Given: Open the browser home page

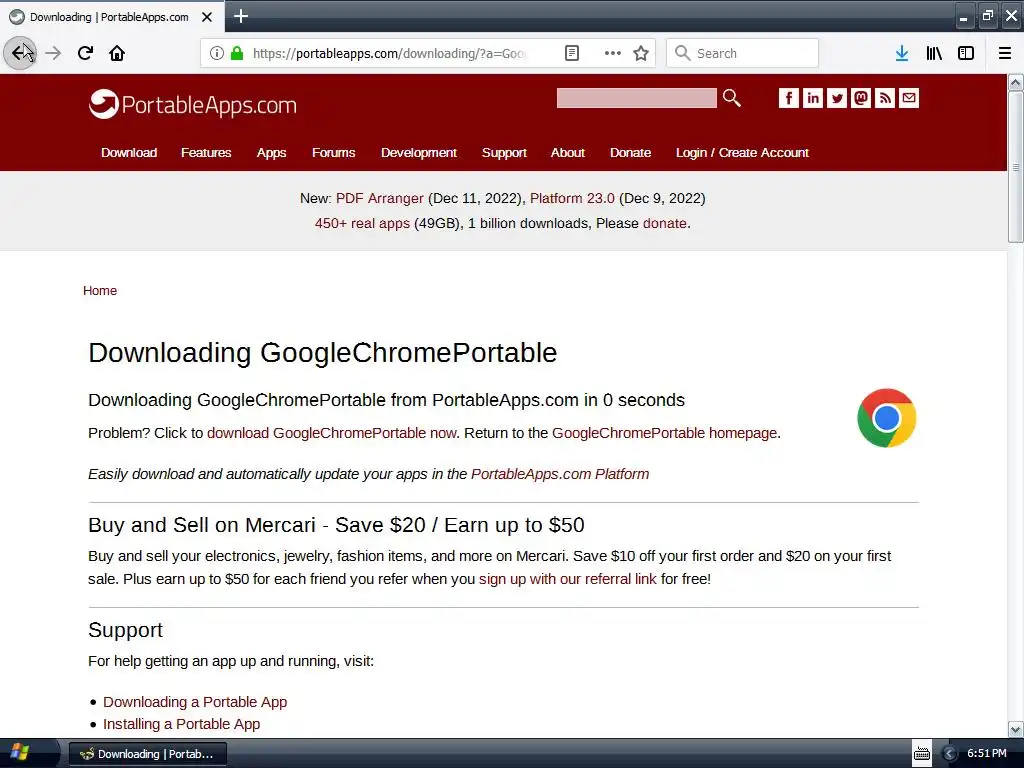Looking at the screenshot, I should pyautogui.click(x=117, y=53).
